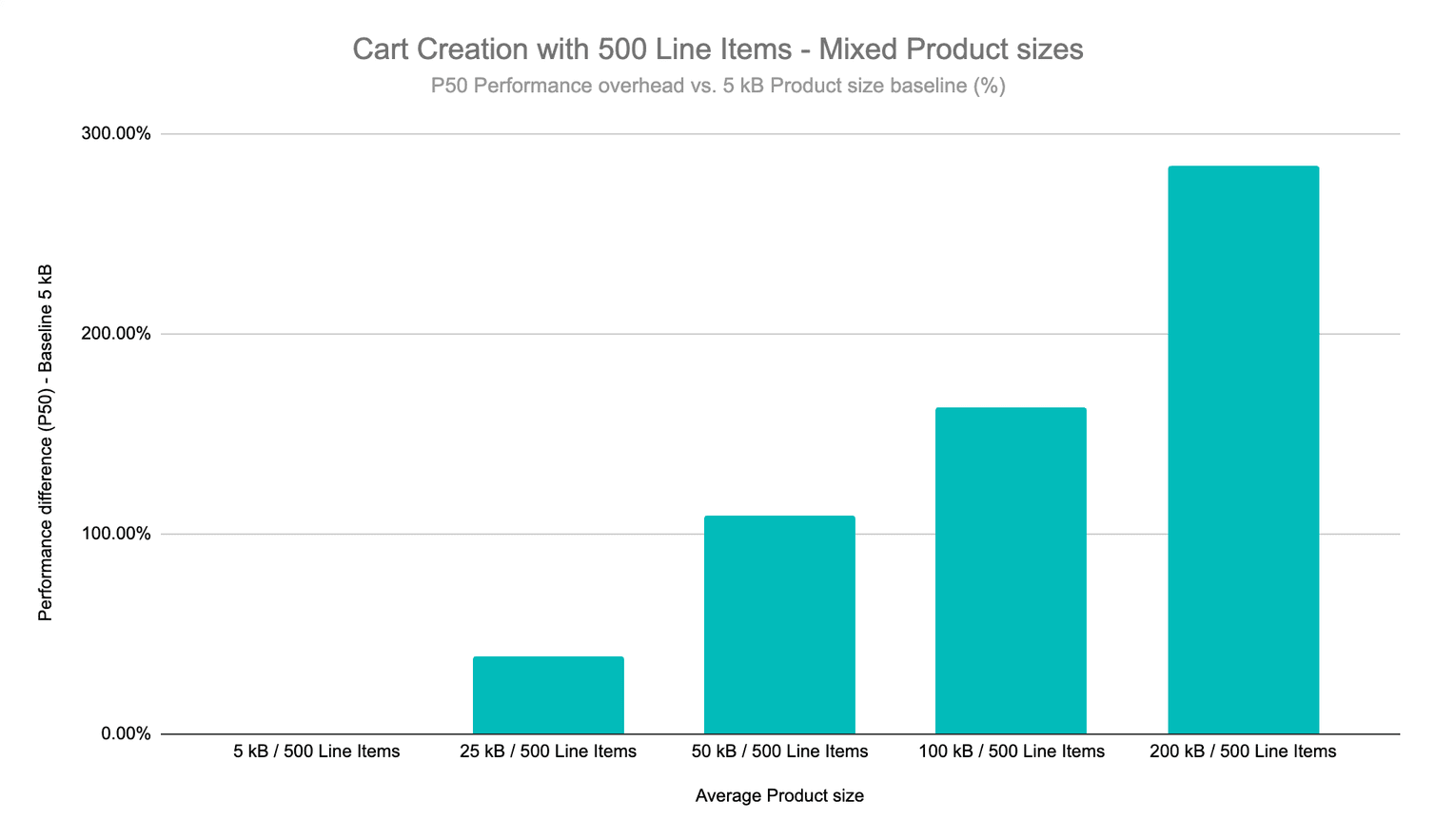
Task: Click the 200 kB bar
Action: click(1243, 449)
